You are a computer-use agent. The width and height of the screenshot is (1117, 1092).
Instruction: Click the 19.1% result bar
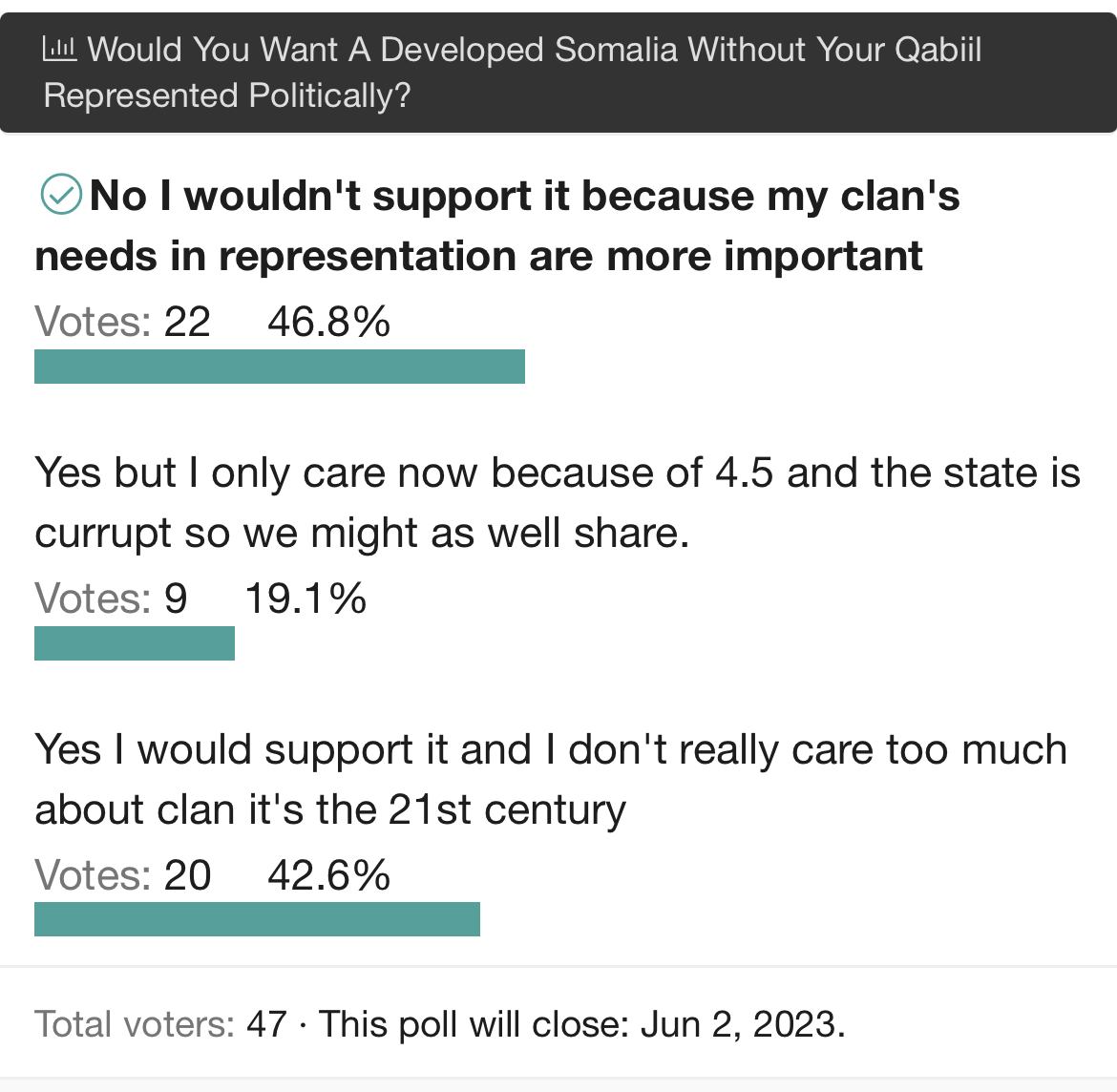[x=135, y=643]
